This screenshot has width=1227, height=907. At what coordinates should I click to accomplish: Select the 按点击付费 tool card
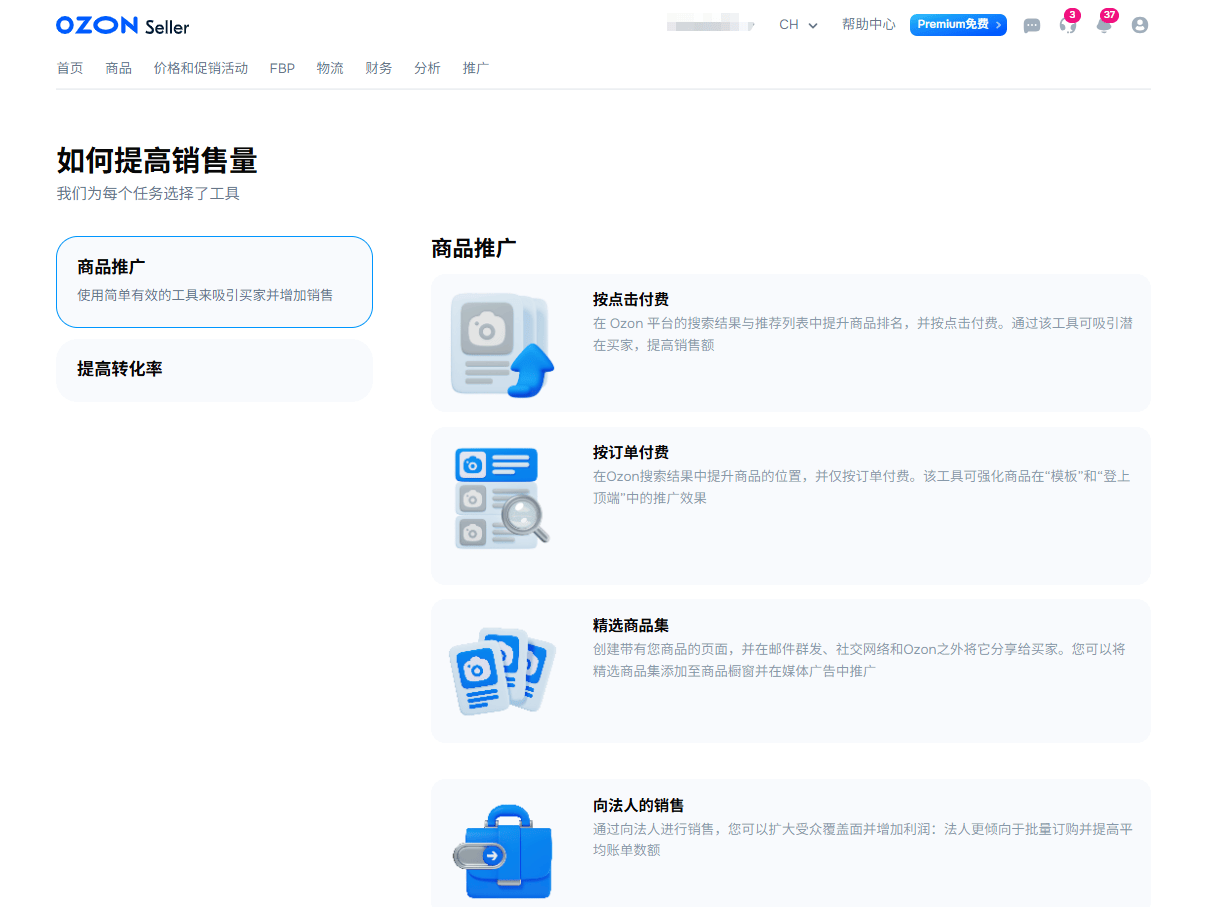pyautogui.click(x=790, y=342)
